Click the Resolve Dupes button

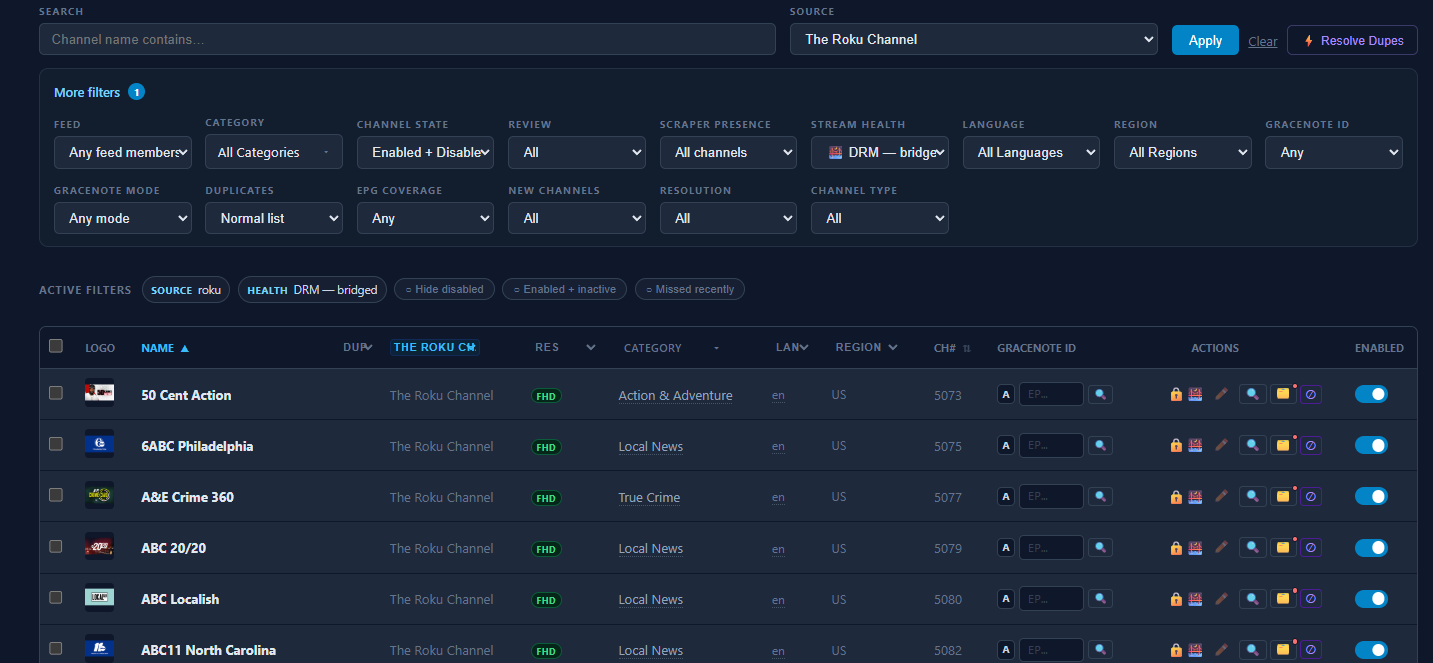(1352, 40)
